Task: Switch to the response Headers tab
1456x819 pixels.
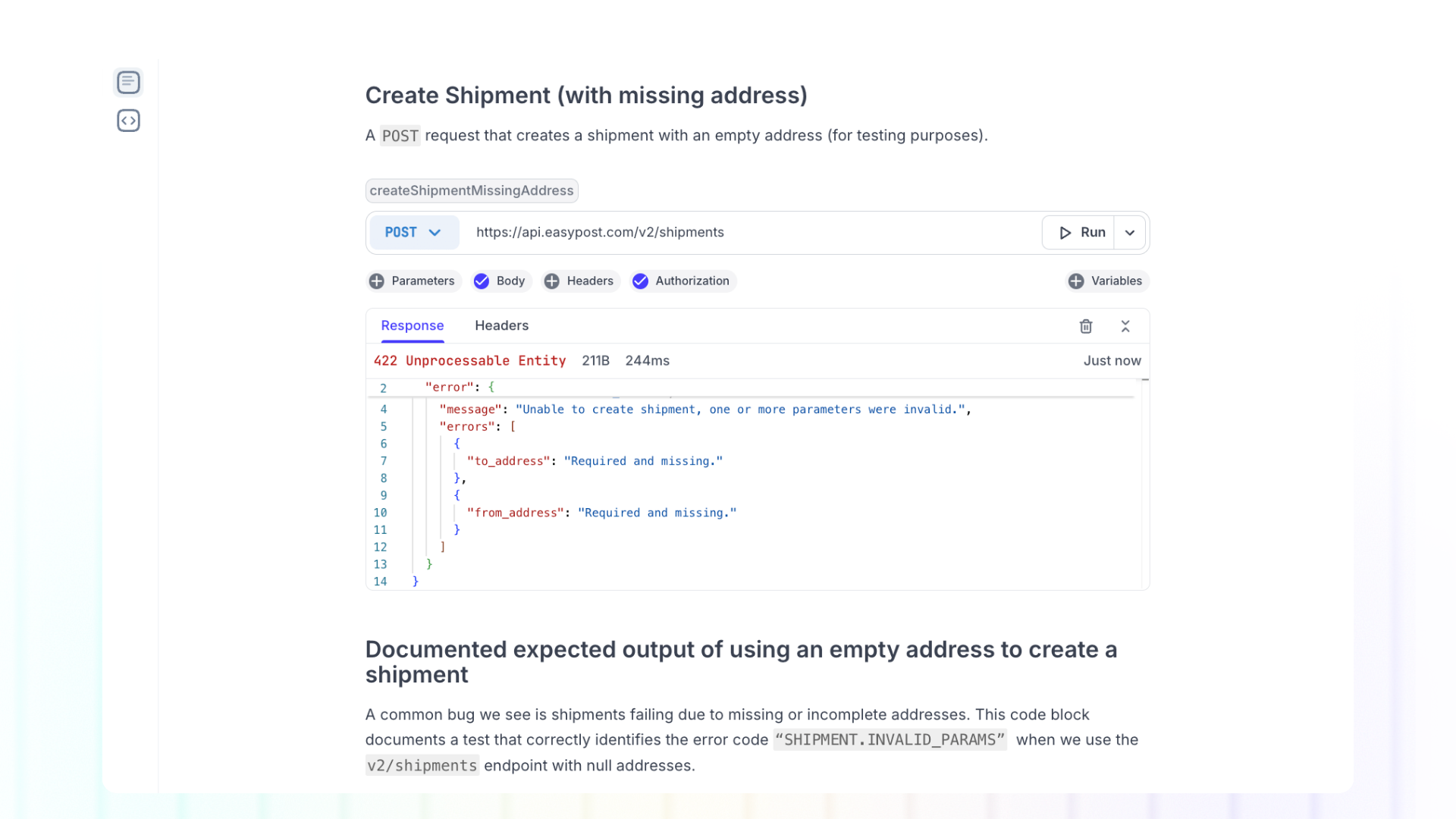Action: click(x=501, y=326)
